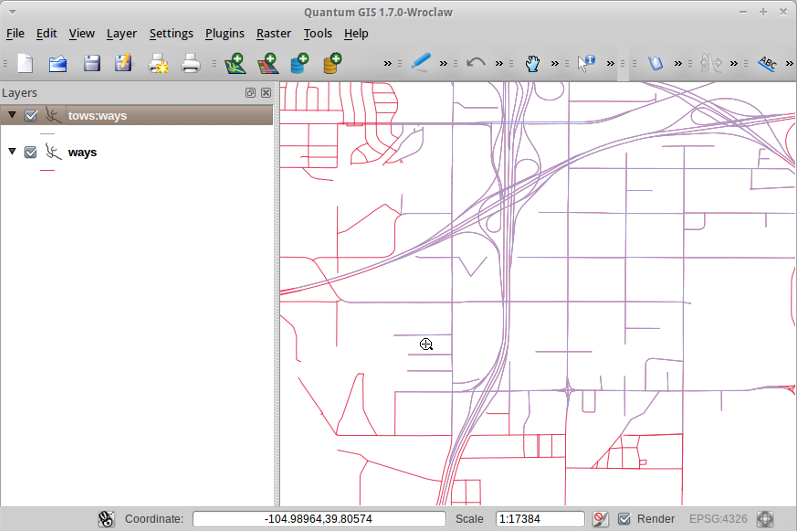
Task: Open the Plugins menu
Action: (x=224, y=33)
